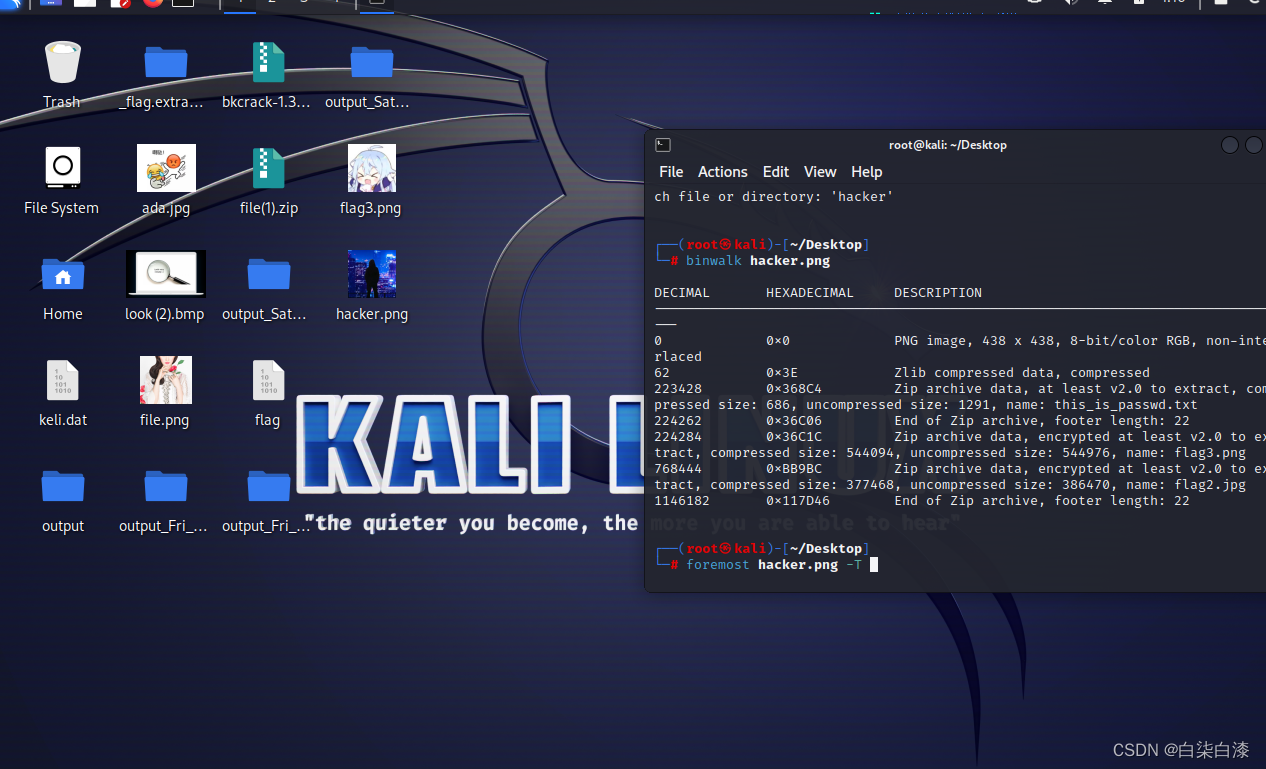Click the "ch file or directory: 'hacker'" line
The height and width of the screenshot is (769, 1266).
(x=774, y=197)
